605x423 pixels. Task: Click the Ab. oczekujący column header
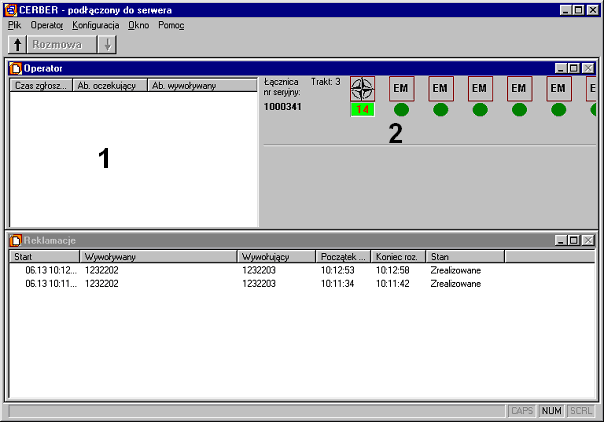[x=109, y=86]
